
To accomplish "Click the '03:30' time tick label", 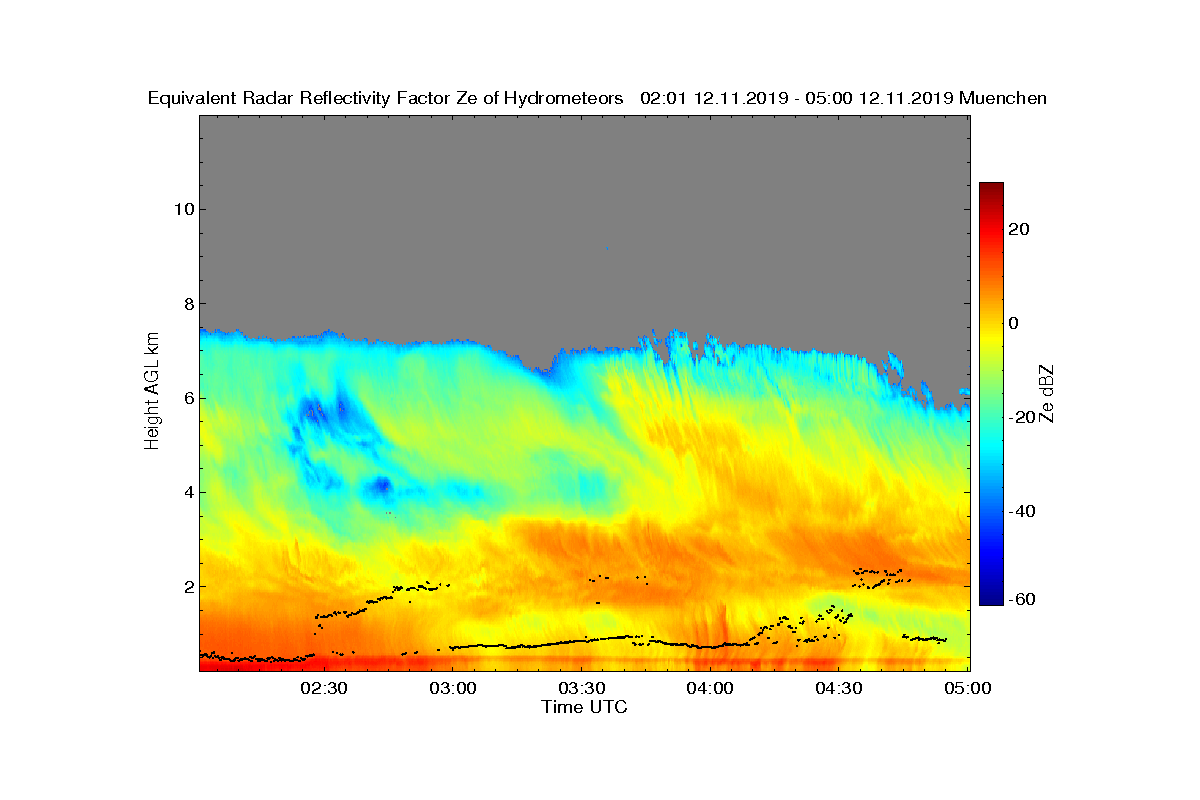I will [582, 688].
